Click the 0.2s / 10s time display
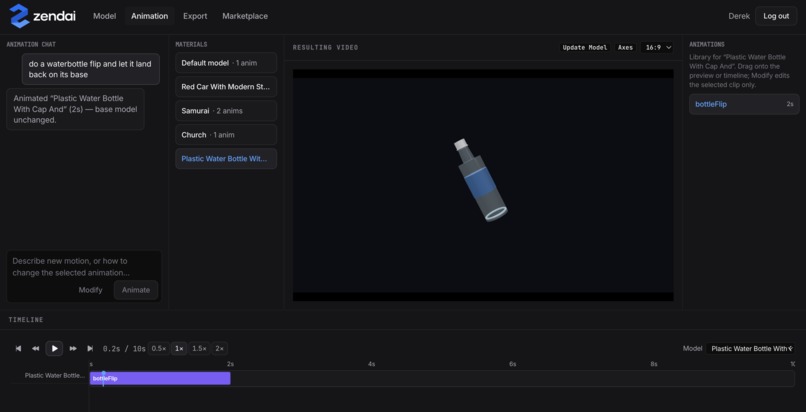Viewport: 806px width, 412px height. coord(124,348)
